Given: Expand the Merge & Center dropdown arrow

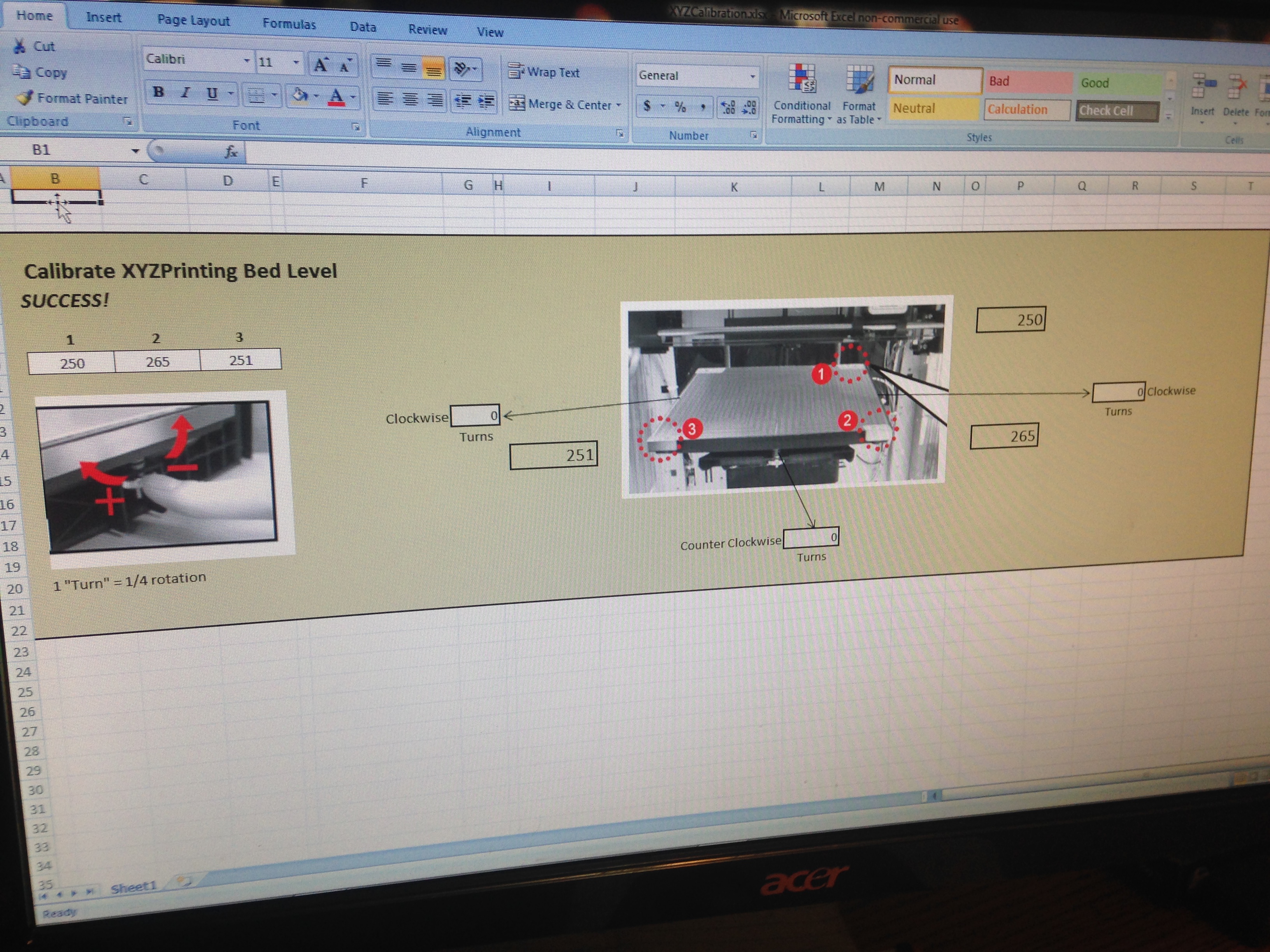Looking at the screenshot, I should [x=618, y=106].
